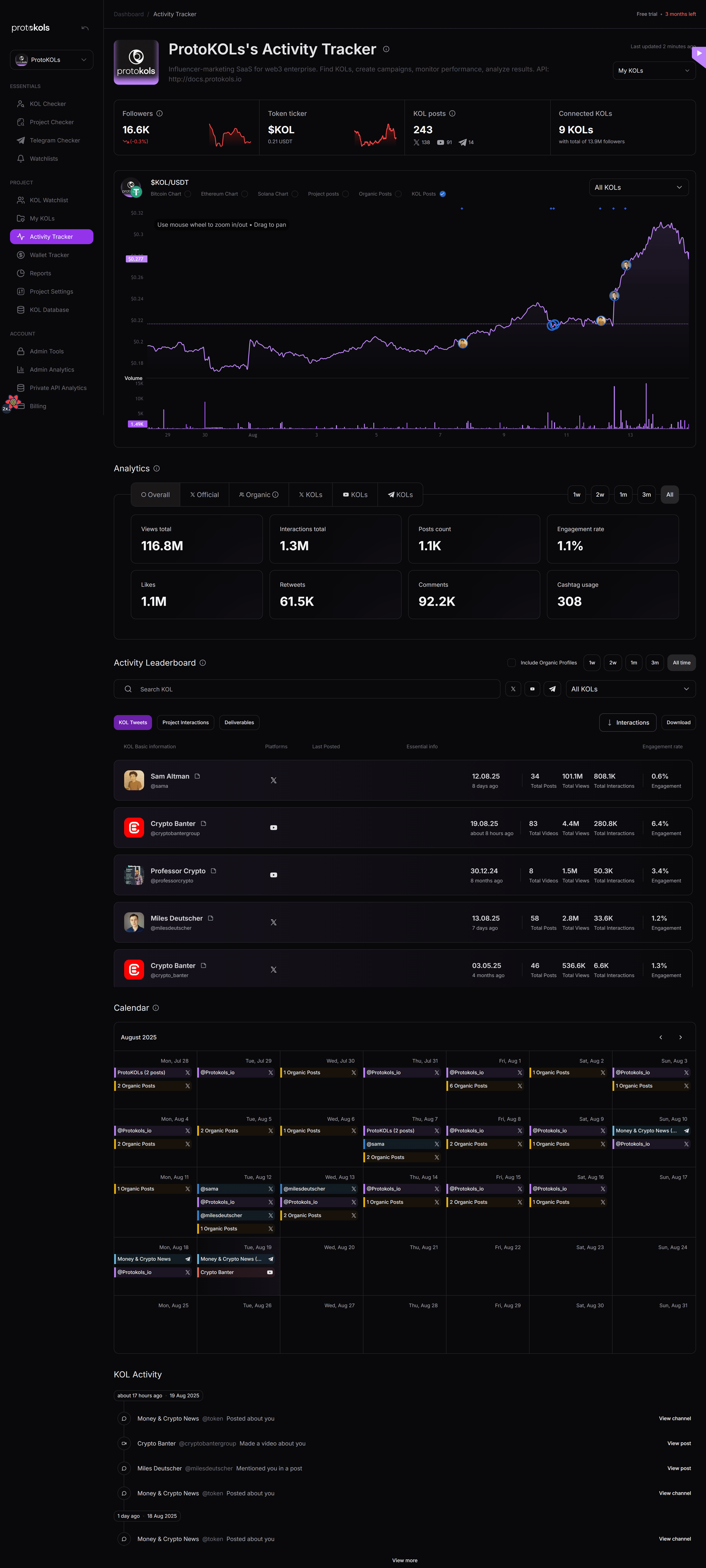Image resolution: width=706 pixels, height=1568 pixels.
Task: Toggle Organic Posts markers
Action: 399,194
